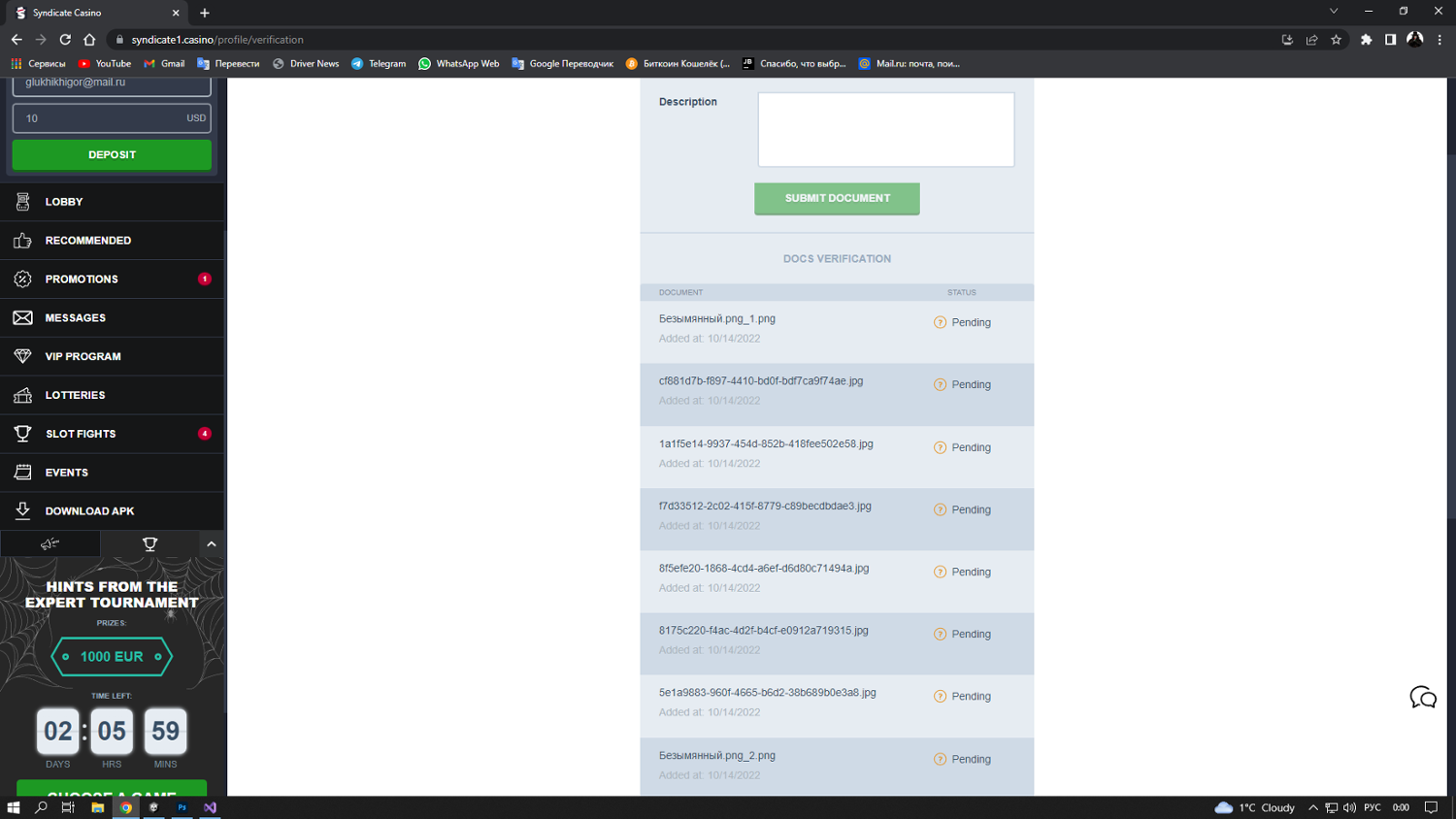Open Gmail bookmark
This screenshot has height=819, width=1456.
(x=164, y=64)
